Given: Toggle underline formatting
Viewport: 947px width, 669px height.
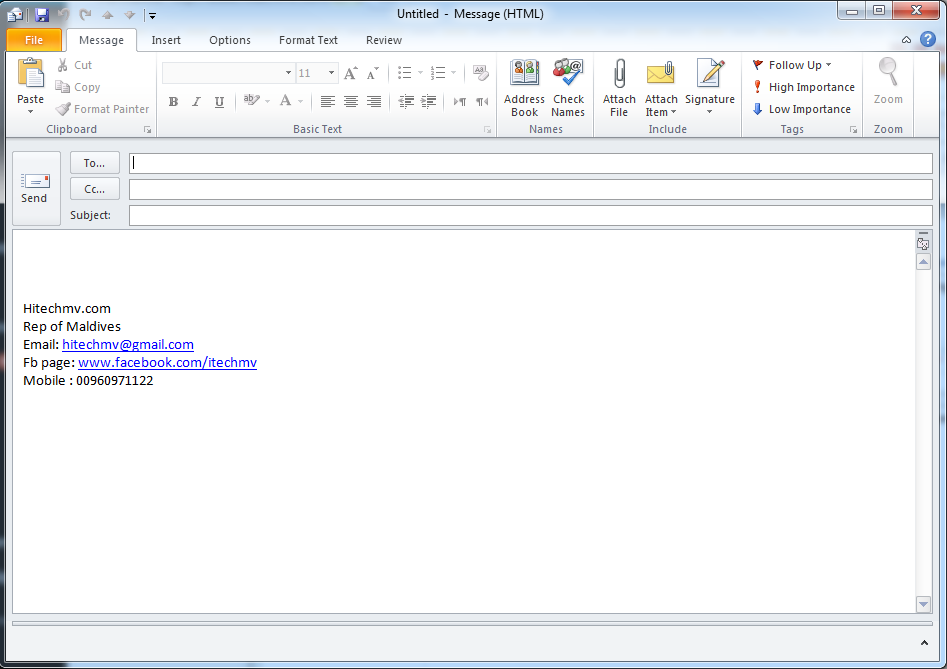Looking at the screenshot, I should [219, 101].
